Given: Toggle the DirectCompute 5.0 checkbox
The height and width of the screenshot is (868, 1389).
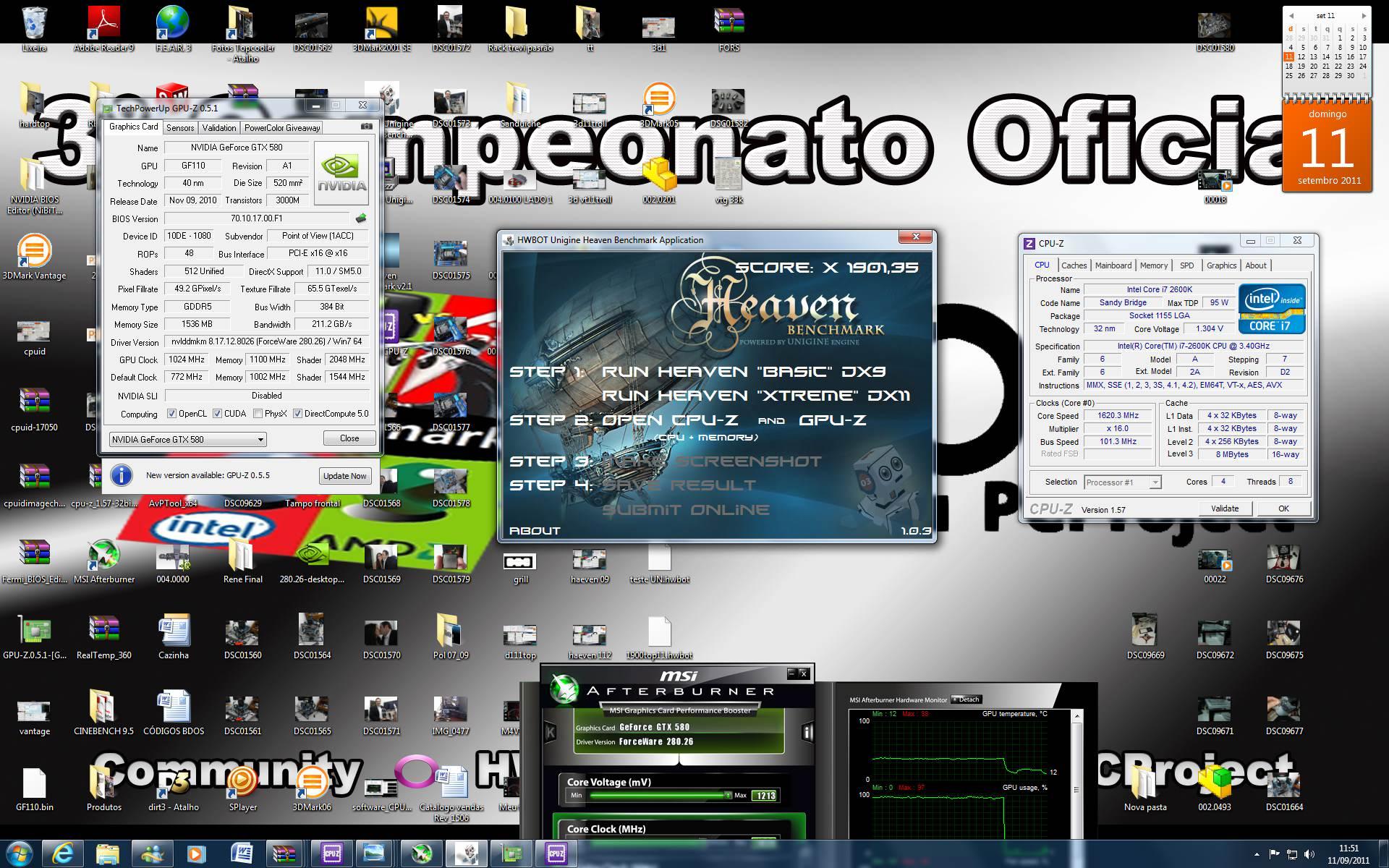Looking at the screenshot, I should [297, 414].
